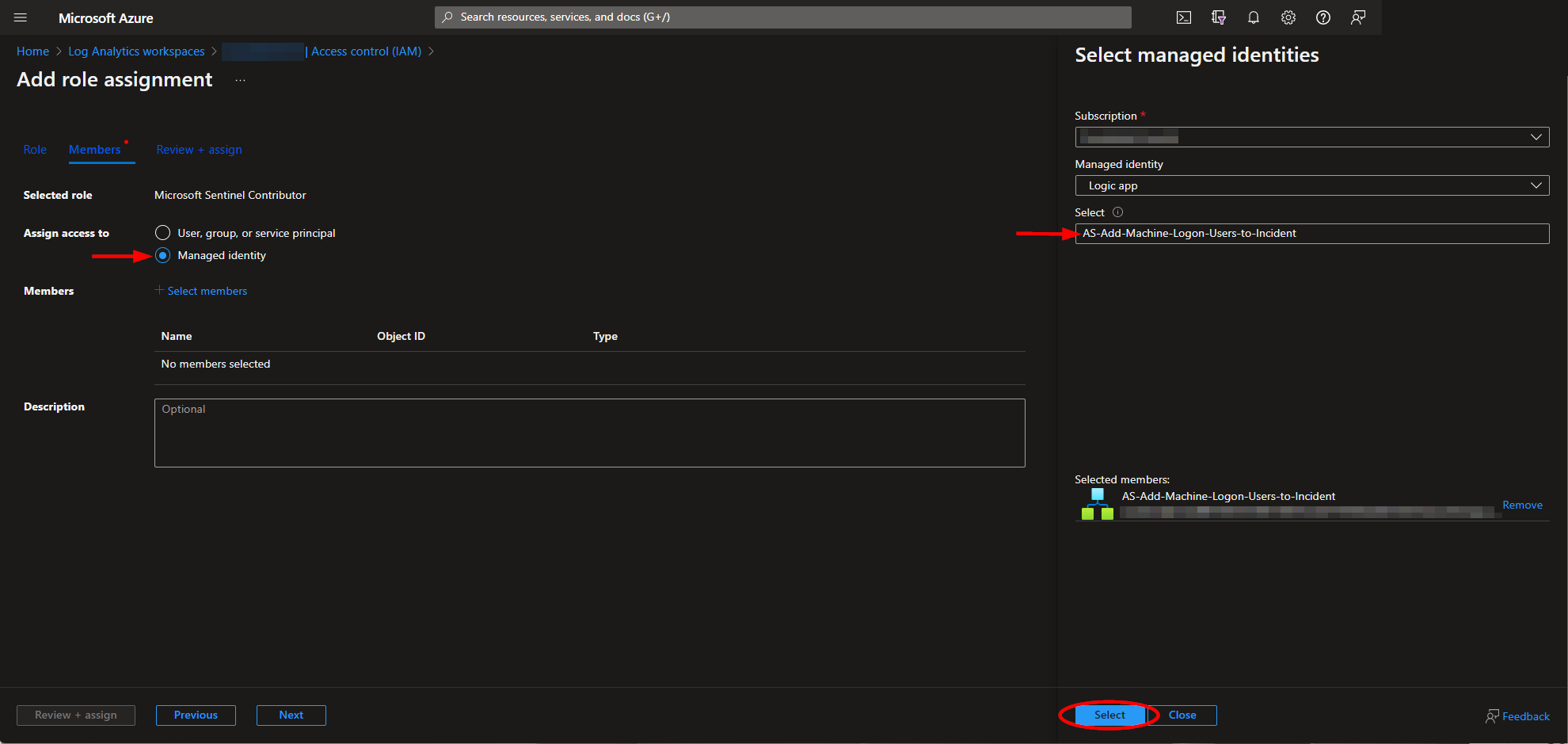Click the Object ID column header

pos(401,336)
